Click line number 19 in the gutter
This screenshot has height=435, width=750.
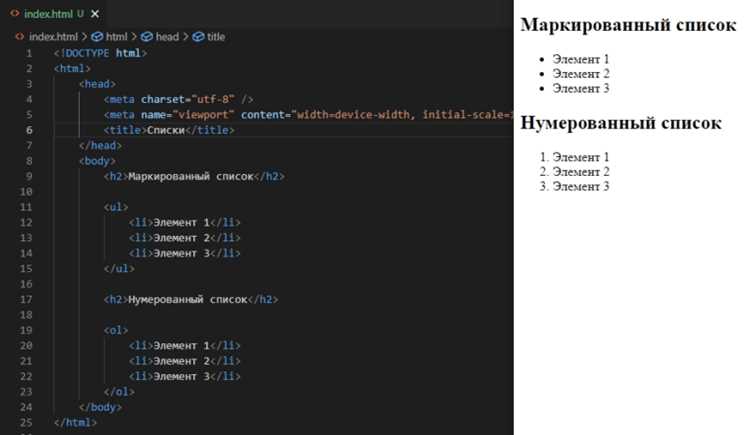pyautogui.click(x=26, y=330)
